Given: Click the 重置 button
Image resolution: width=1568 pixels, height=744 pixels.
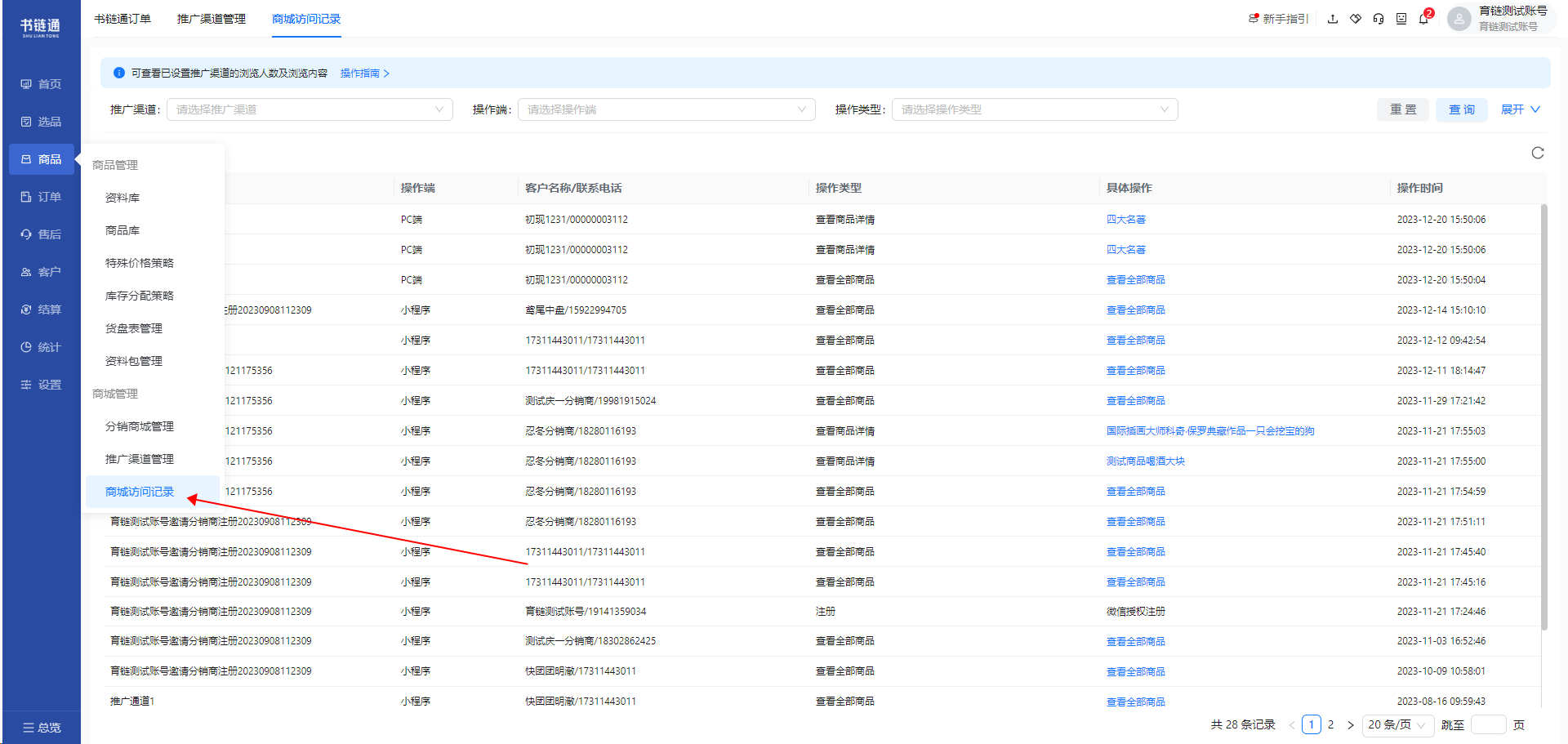Looking at the screenshot, I should point(1403,109).
